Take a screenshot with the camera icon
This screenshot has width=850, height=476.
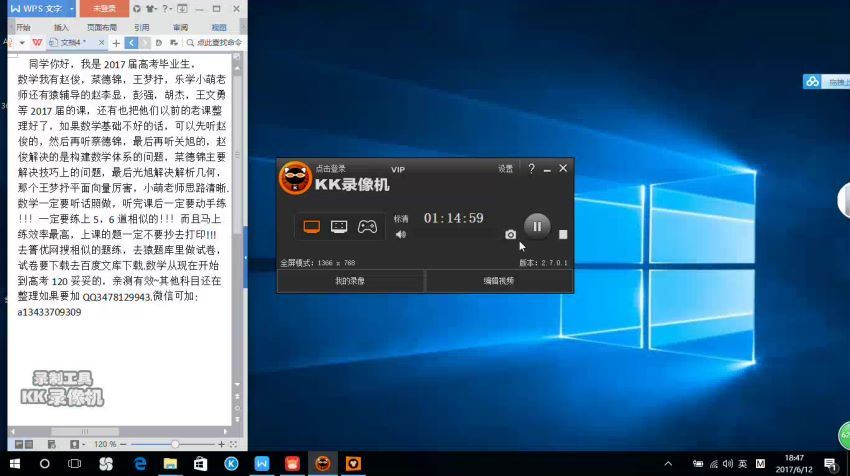pos(511,234)
